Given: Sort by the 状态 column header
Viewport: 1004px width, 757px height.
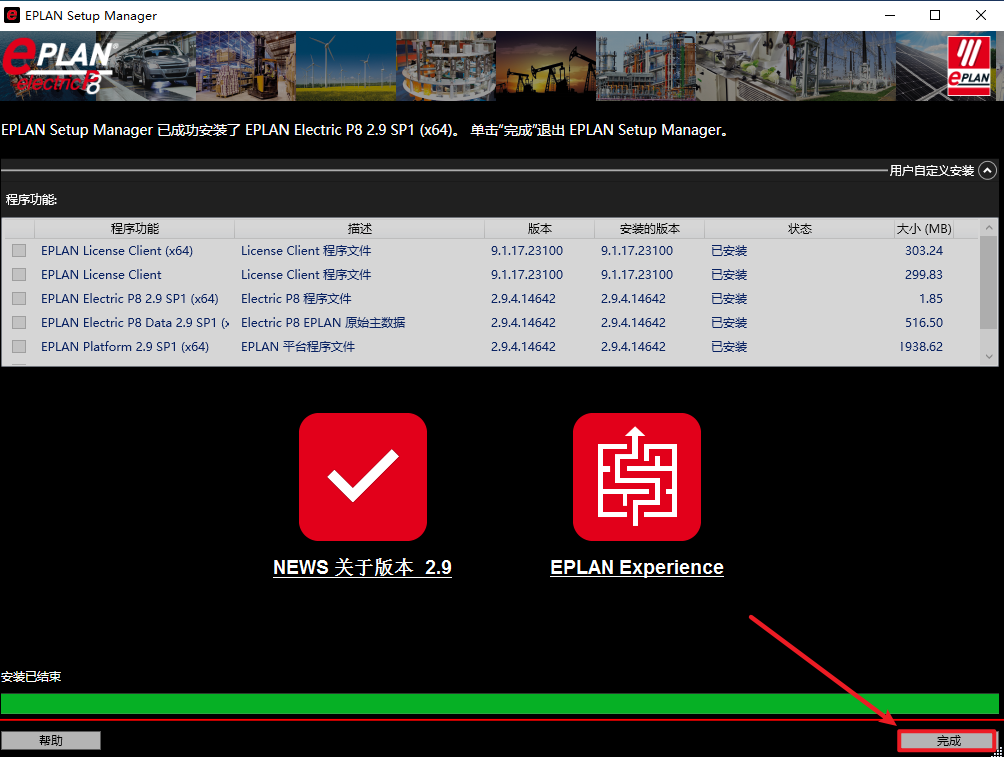Looking at the screenshot, I should point(799,229).
